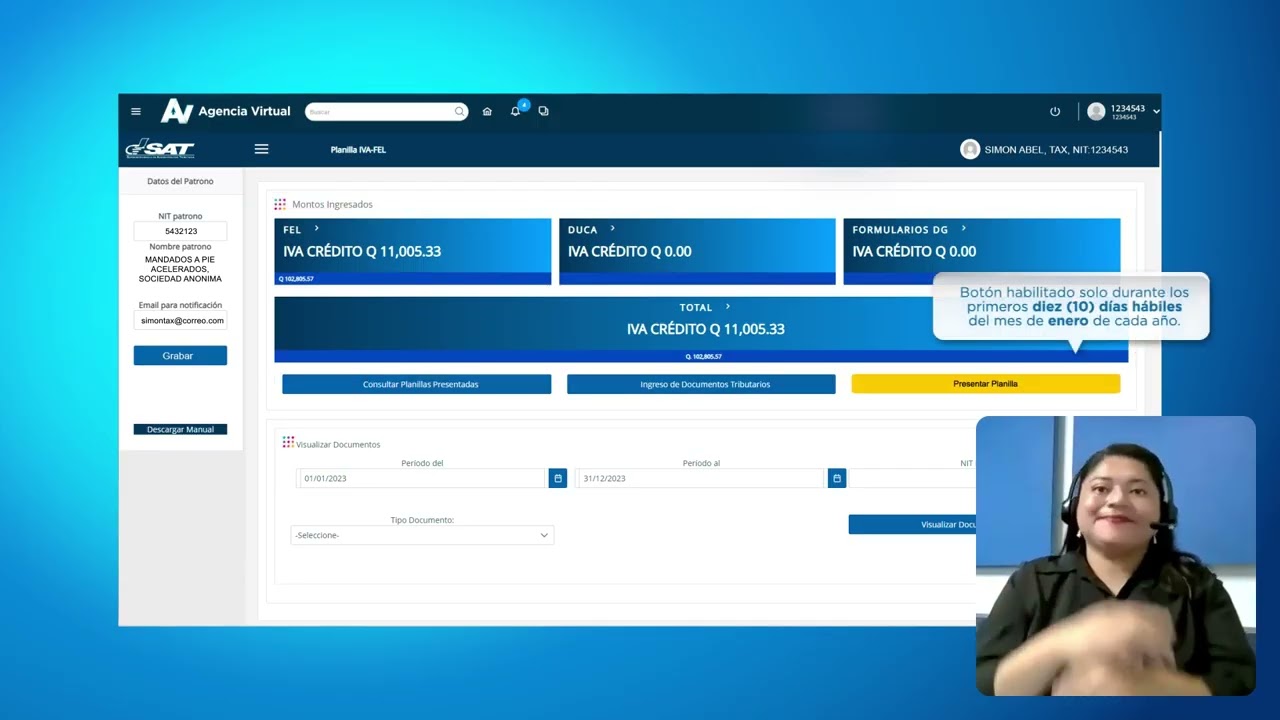This screenshot has height=720, width=1280.
Task: Click the Visualizar Documentos button
Action: pos(912,525)
